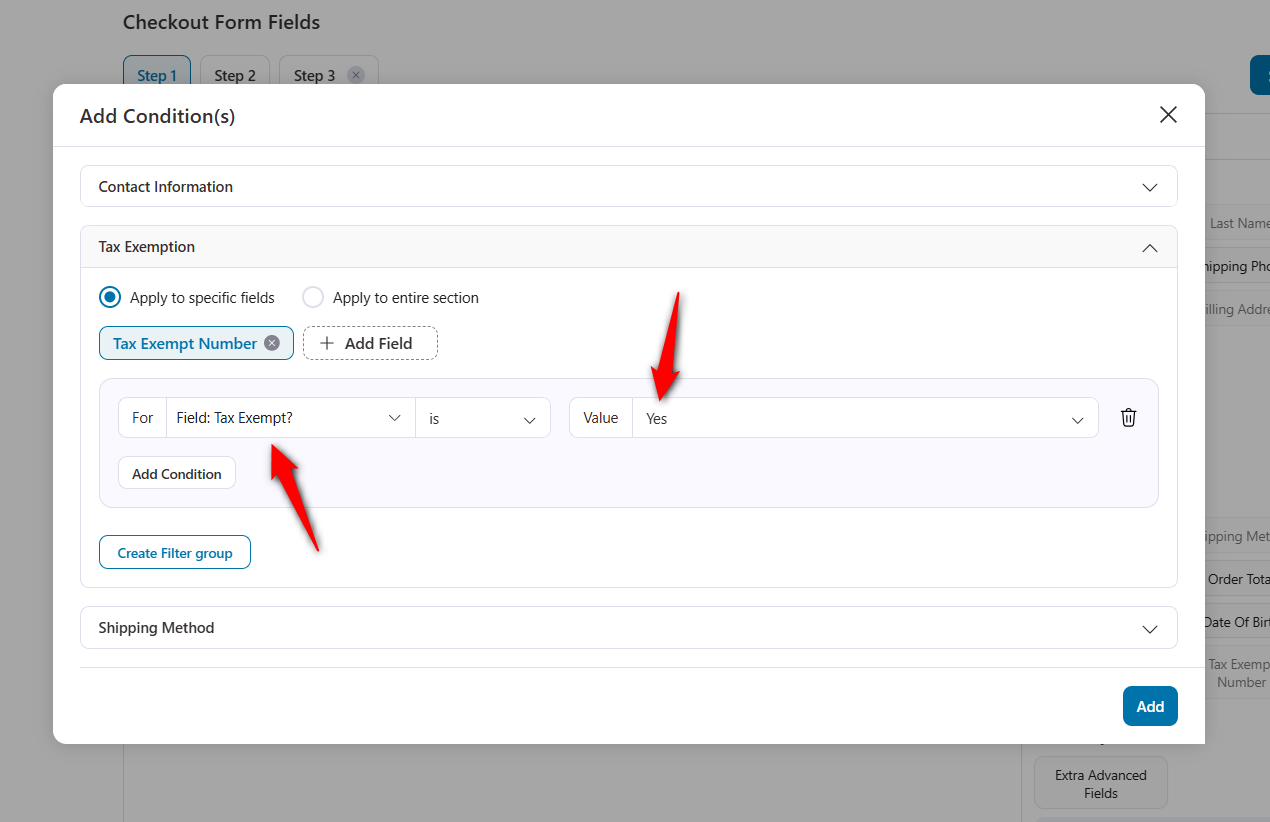Click the plus icon next to Add Field
The width and height of the screenshot is (1270, 822).
[x=327, y=343]
